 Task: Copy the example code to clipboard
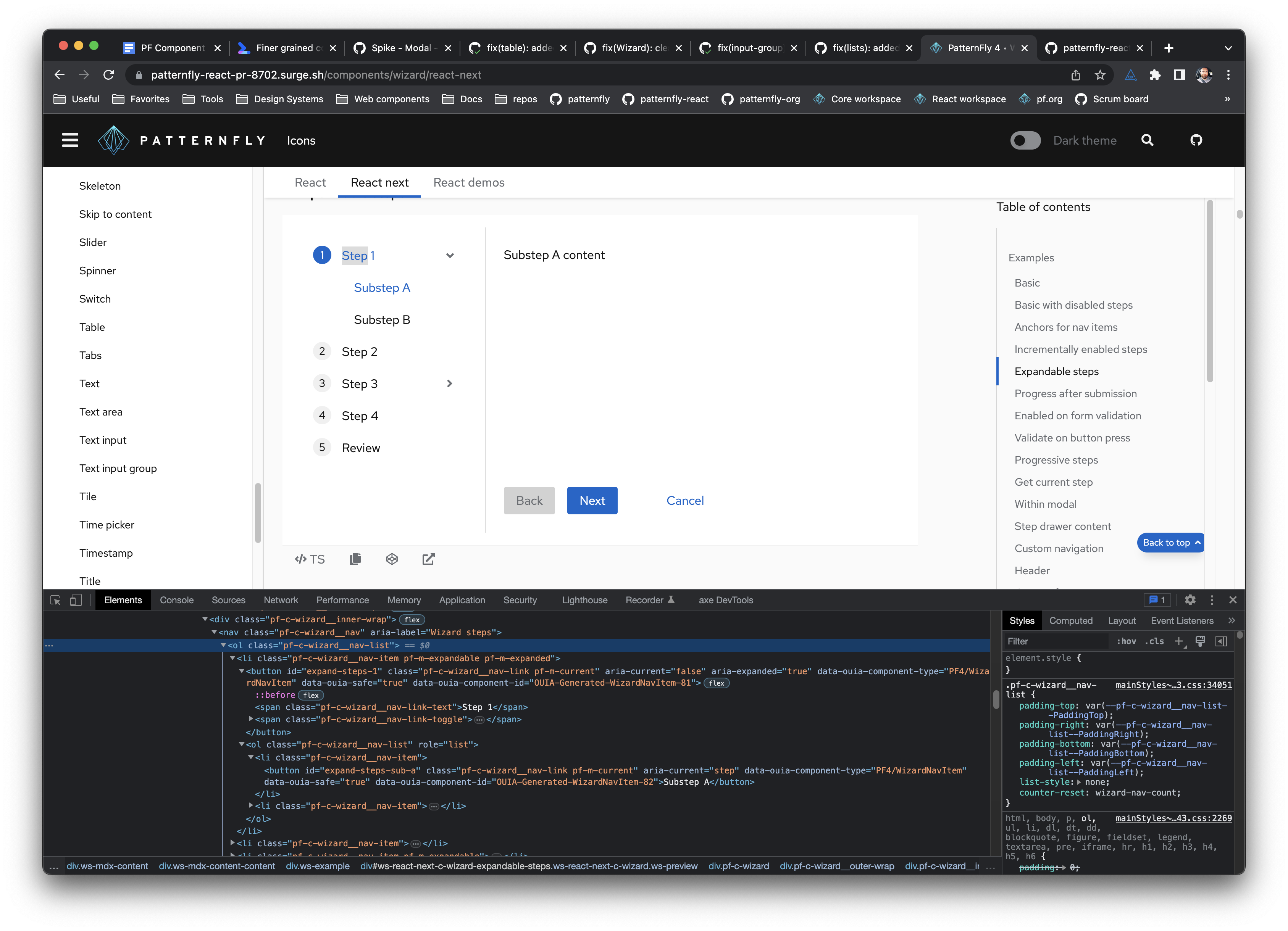click(x=355, y=559)
